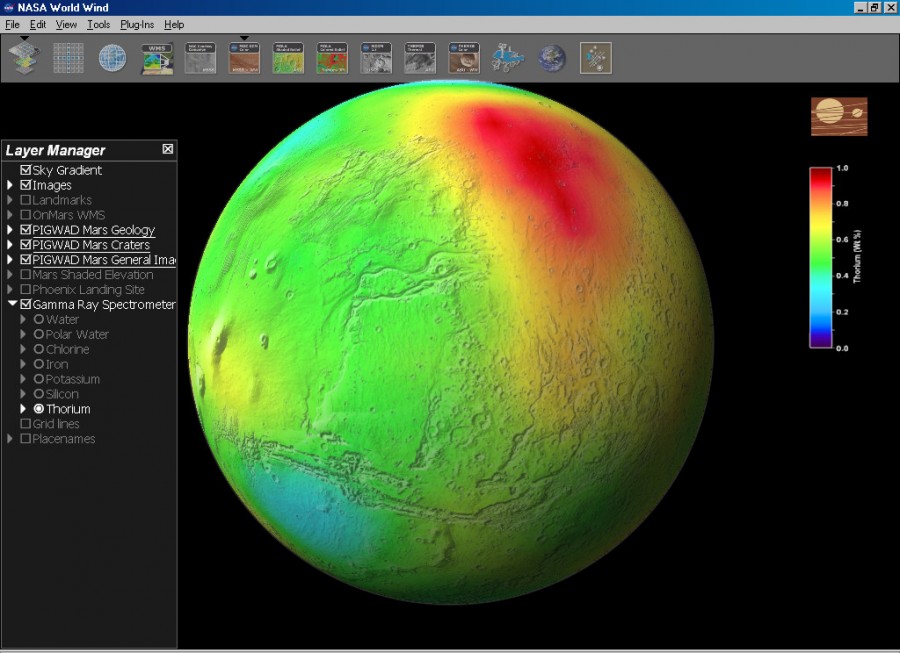Click the wireframe globe toolbar icon
The height and width of the screenshot is (653, 900).
point(112,58)
